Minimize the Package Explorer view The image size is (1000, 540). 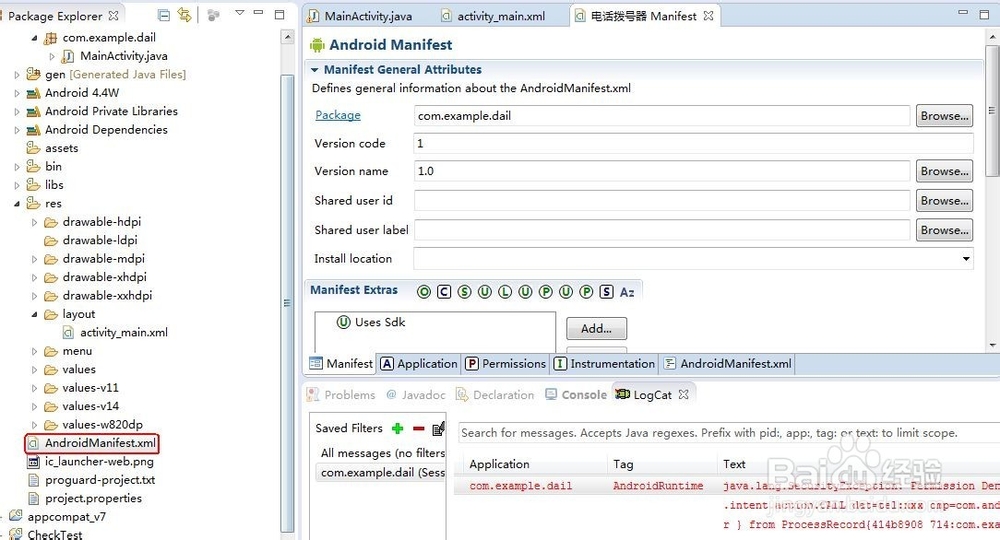[x=258, y=13]
